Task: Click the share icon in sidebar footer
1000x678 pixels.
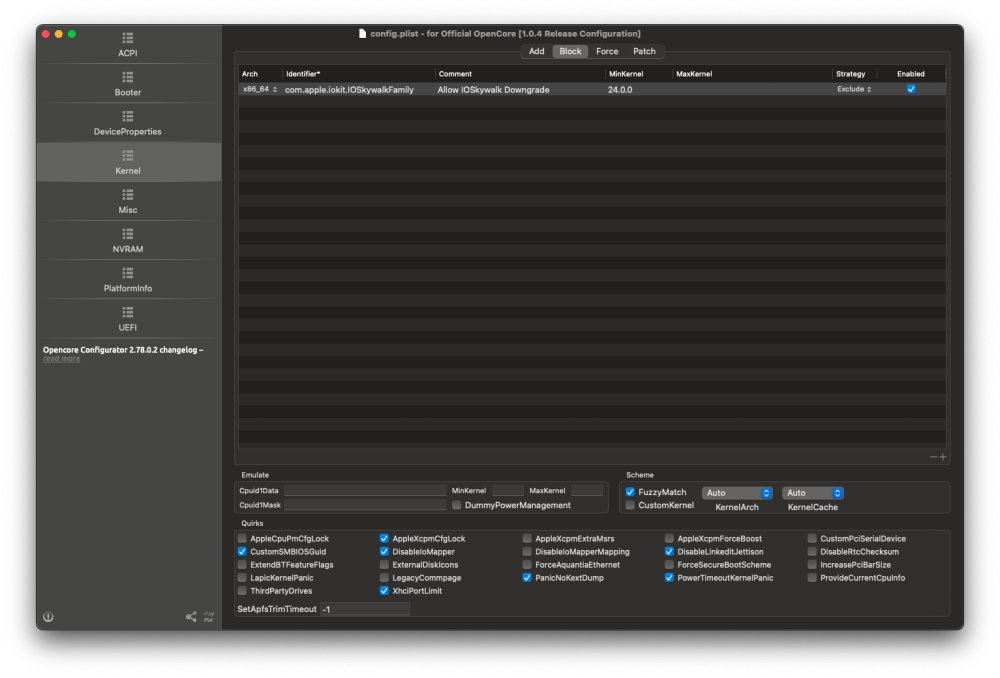Action: pyautogui.click(x=191, y=617)
